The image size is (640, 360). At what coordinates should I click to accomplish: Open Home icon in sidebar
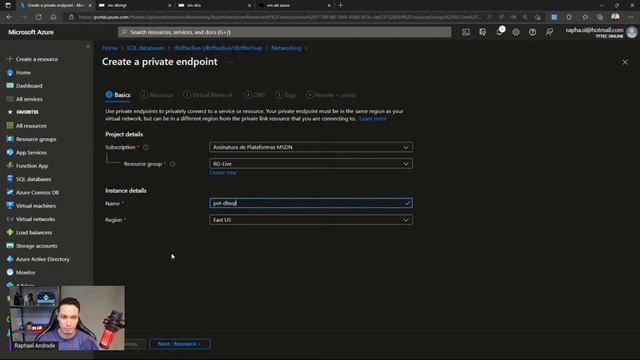point(10,72)
